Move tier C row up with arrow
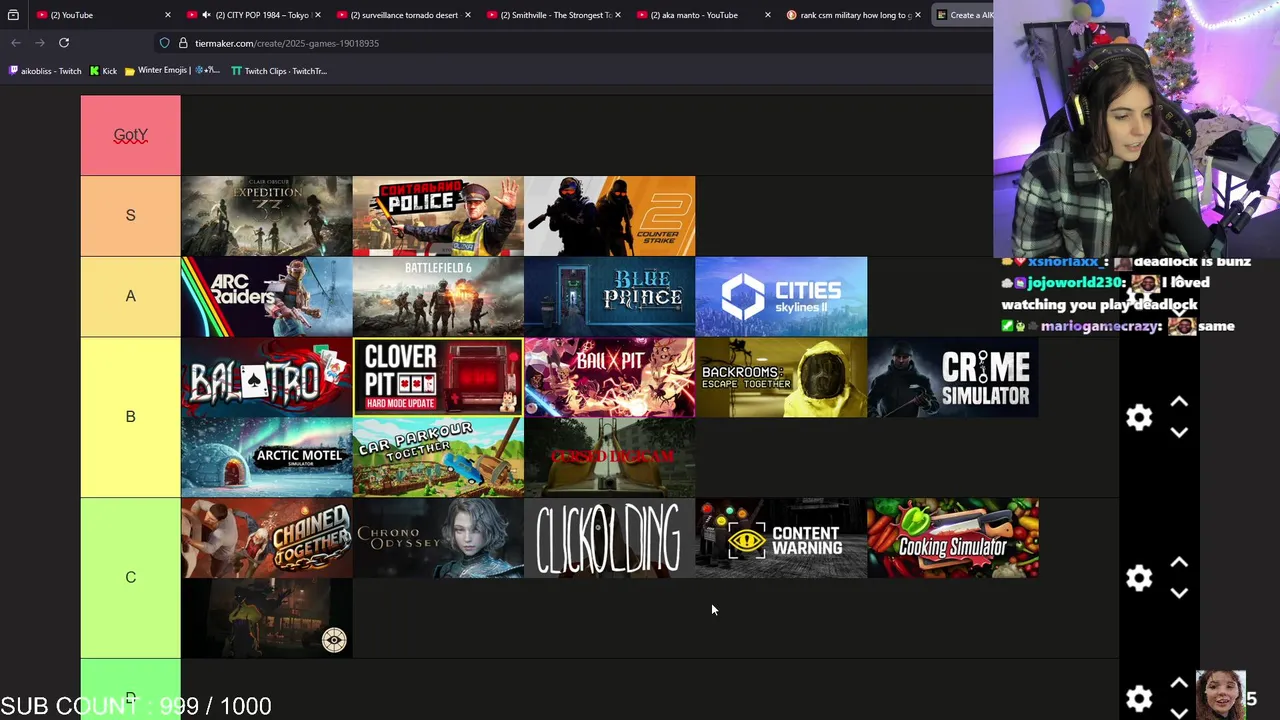Image resolution: width=1280 pixels, height=720 pixels. pyautogui.click(x=1179, y=563)
